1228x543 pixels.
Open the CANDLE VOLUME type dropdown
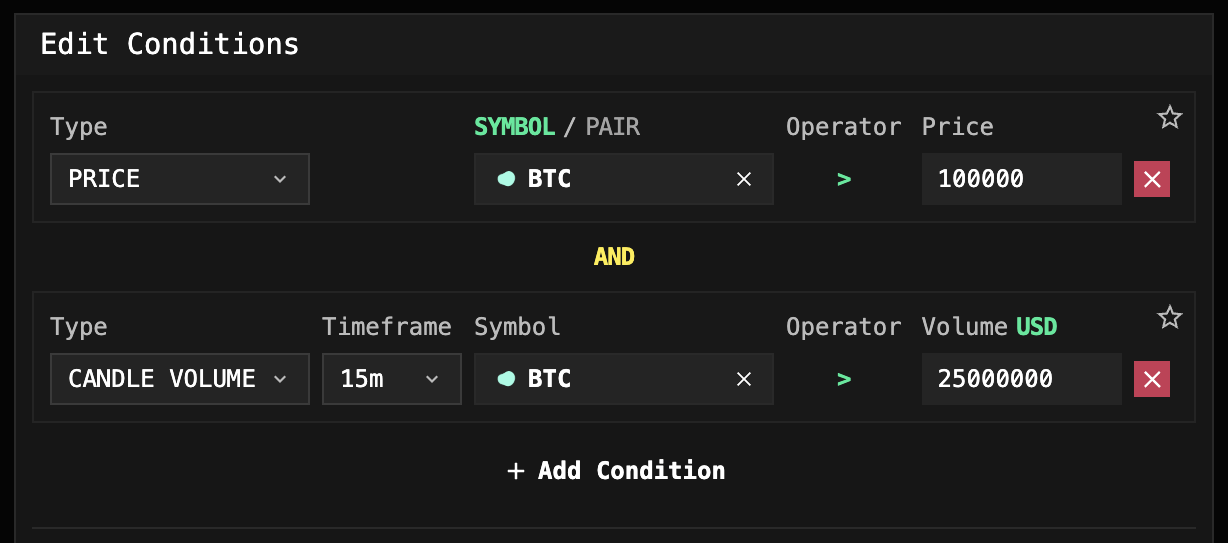(x=180, y=379)
